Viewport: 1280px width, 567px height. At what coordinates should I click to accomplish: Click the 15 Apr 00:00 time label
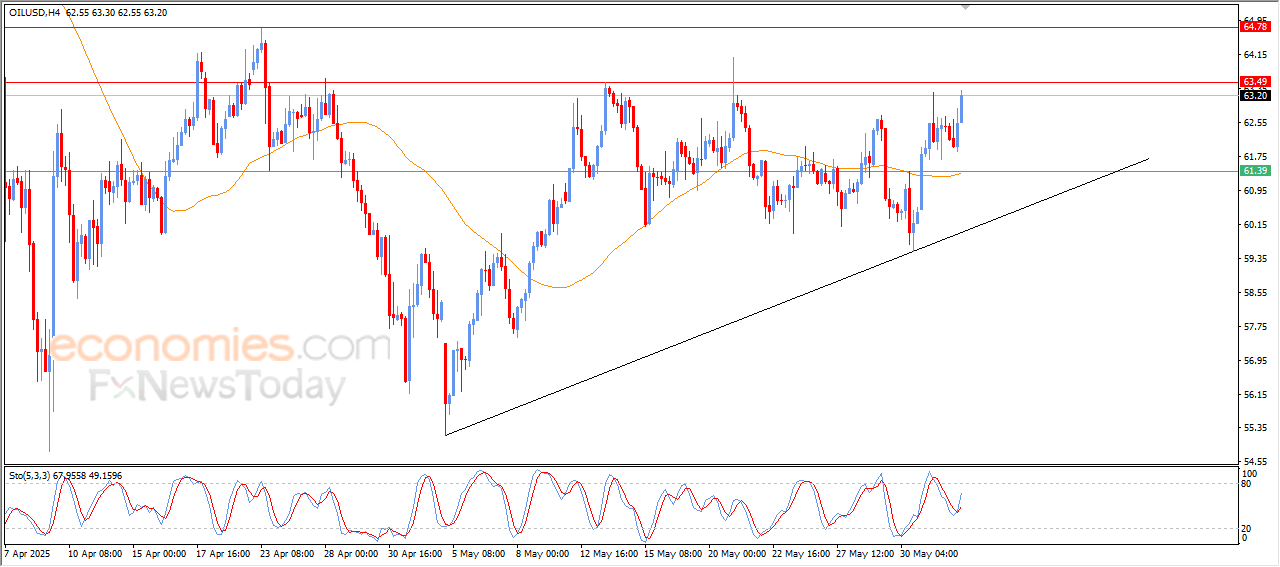[160, 552]
